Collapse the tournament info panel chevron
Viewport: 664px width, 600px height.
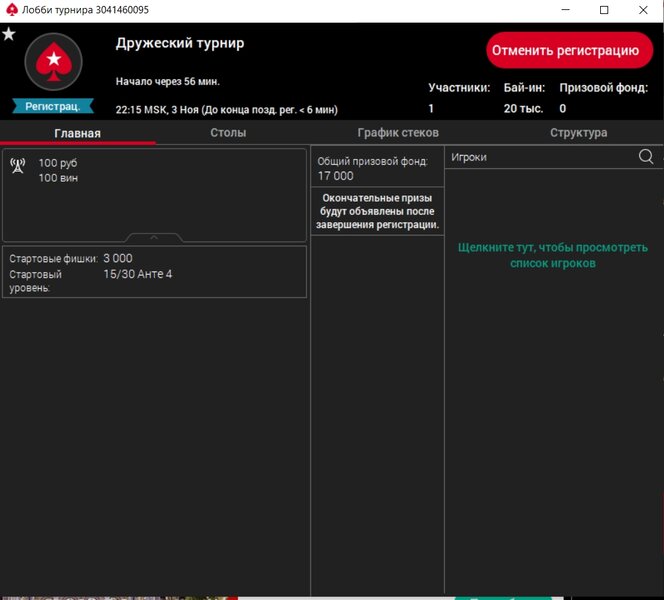click(x=154, y=238)
